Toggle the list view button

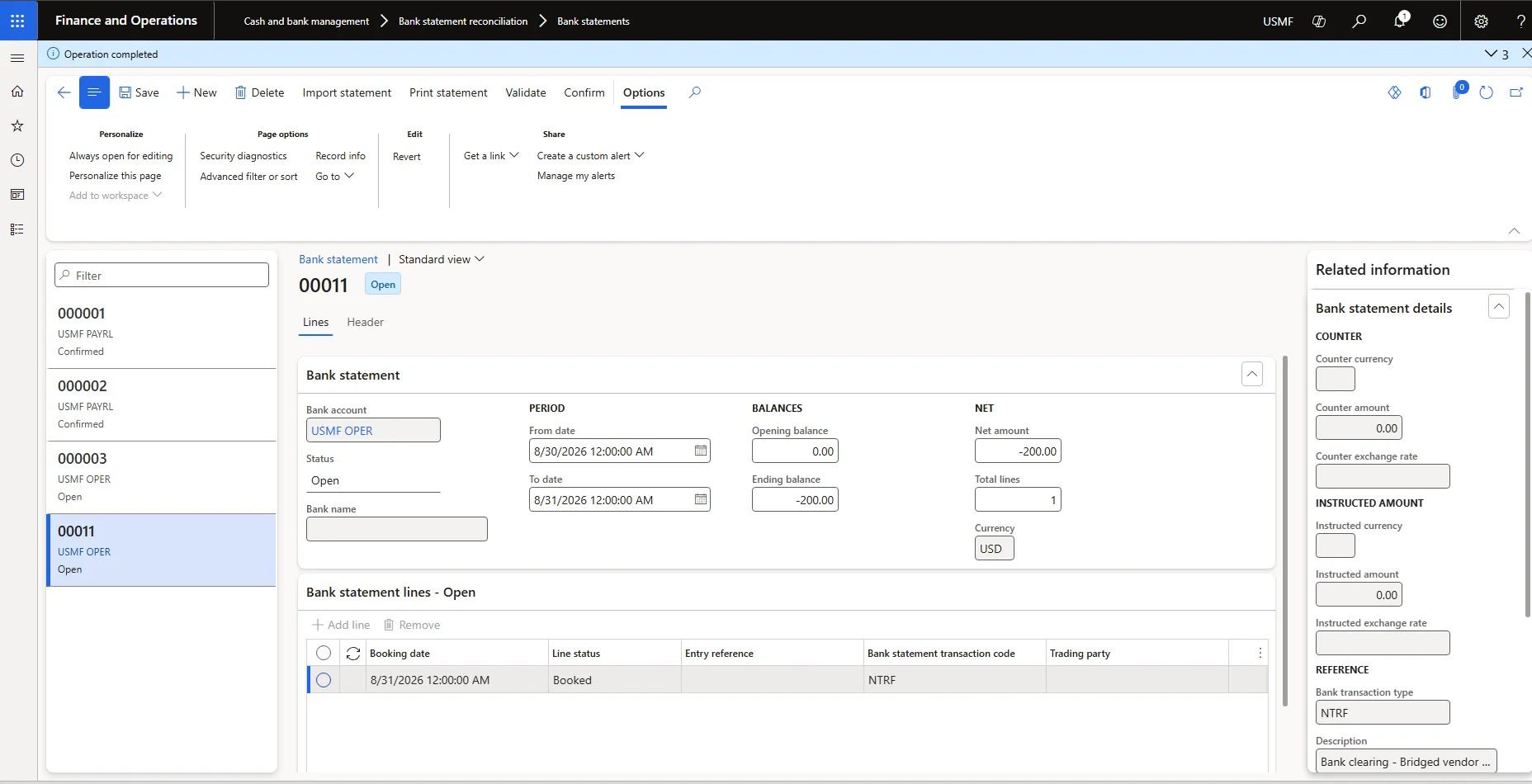click(x=94, y=92)
